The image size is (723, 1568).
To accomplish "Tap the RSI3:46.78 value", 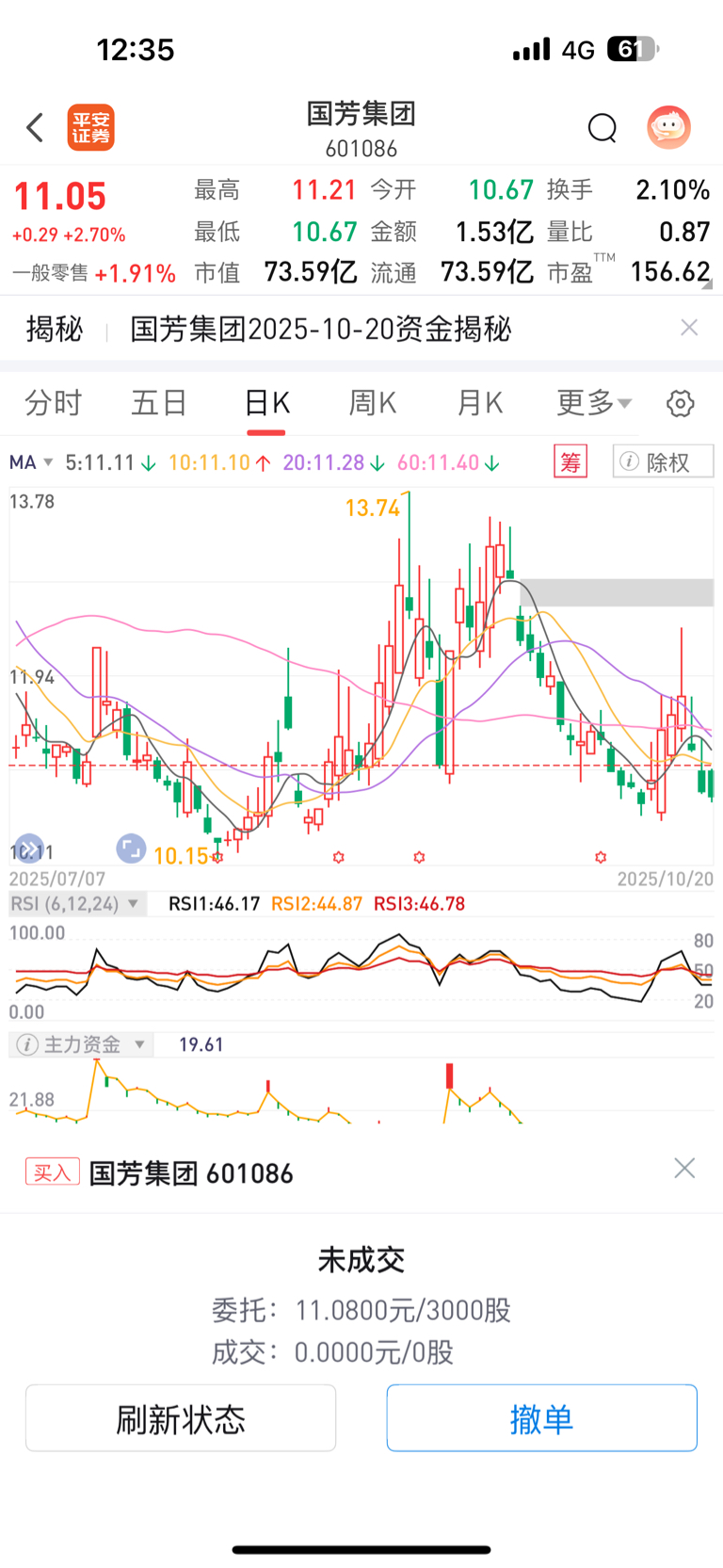I will pos(420,904).
